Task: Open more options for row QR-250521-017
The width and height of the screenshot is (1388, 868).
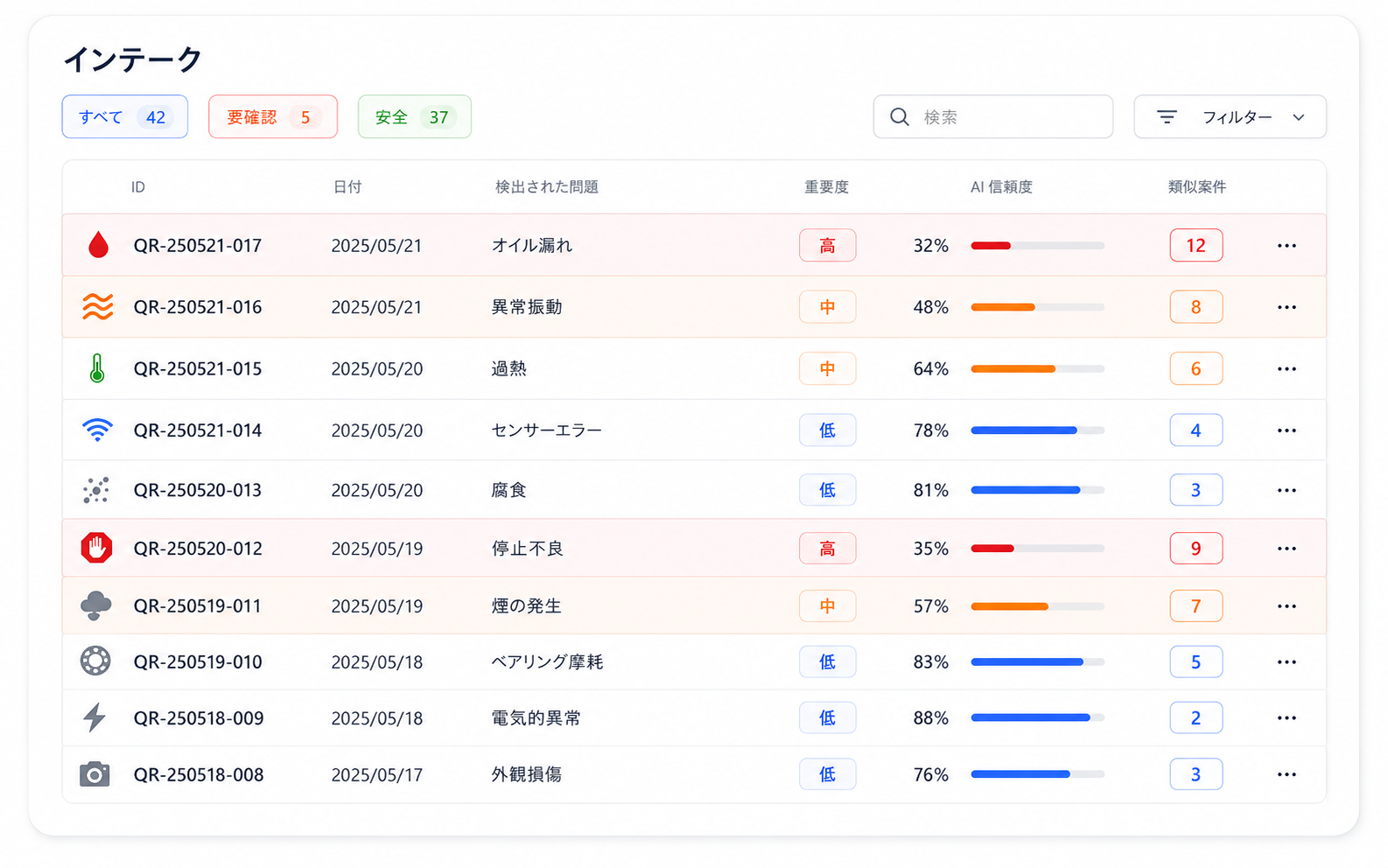Action: pyautogui.click(x=1286, y=246)
